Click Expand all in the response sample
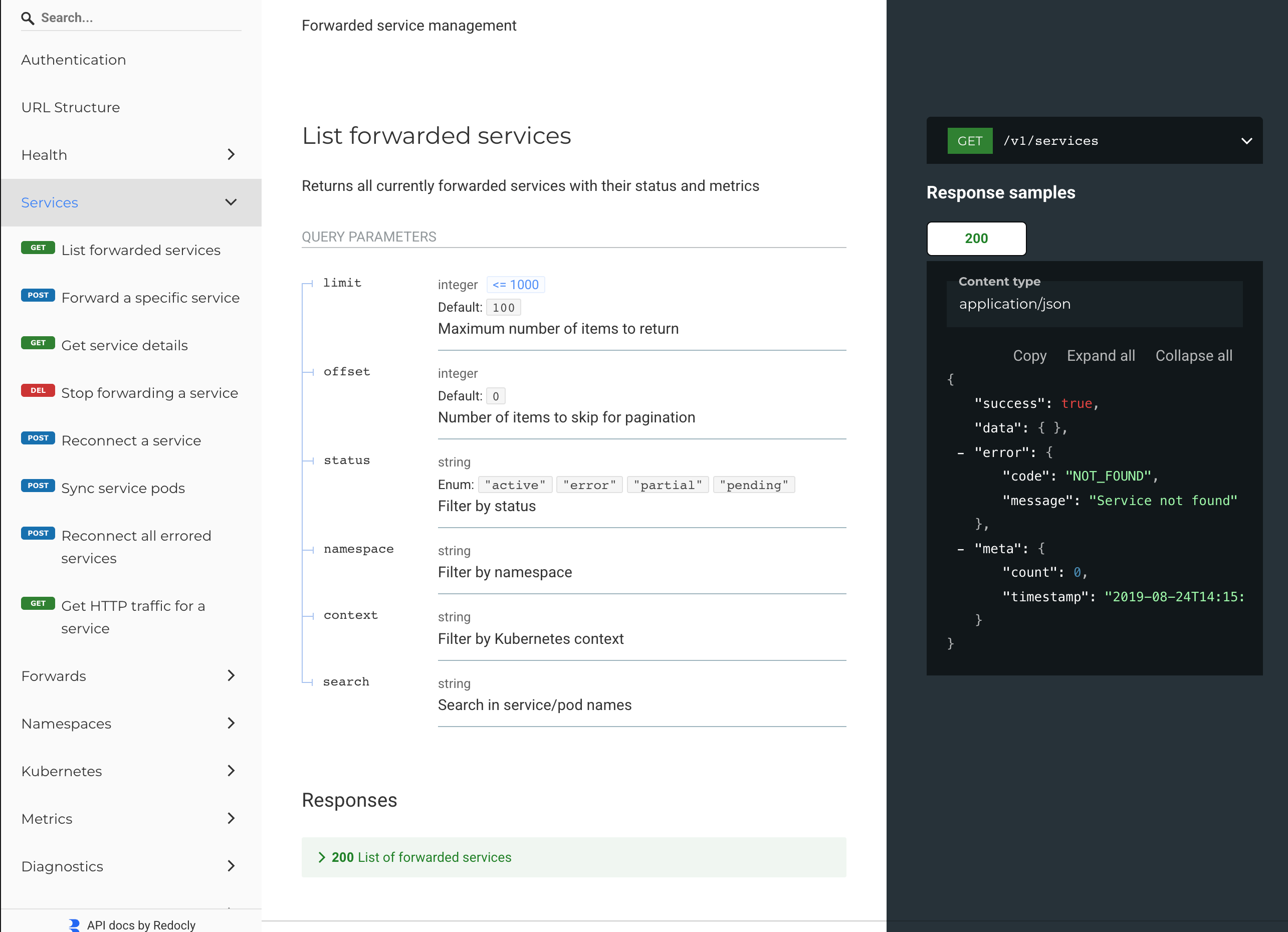Viewport: 1288px width, 932px height. tap(1100, 355)
